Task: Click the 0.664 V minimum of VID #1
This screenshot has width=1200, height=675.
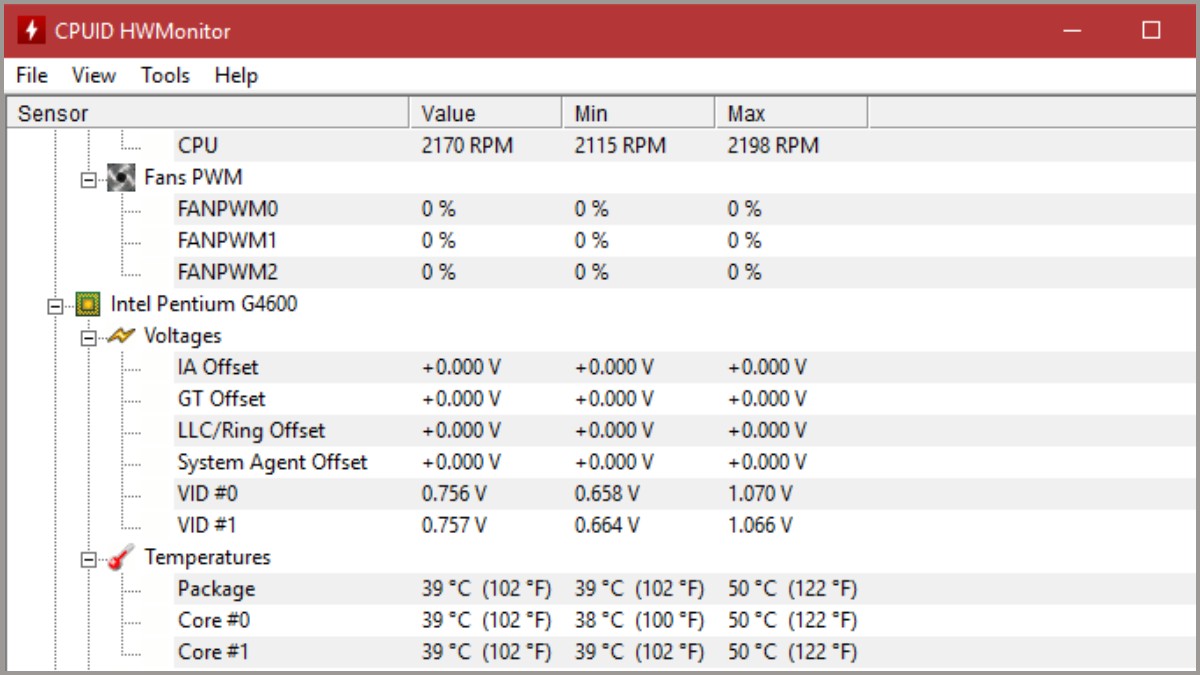Action: 607,525
